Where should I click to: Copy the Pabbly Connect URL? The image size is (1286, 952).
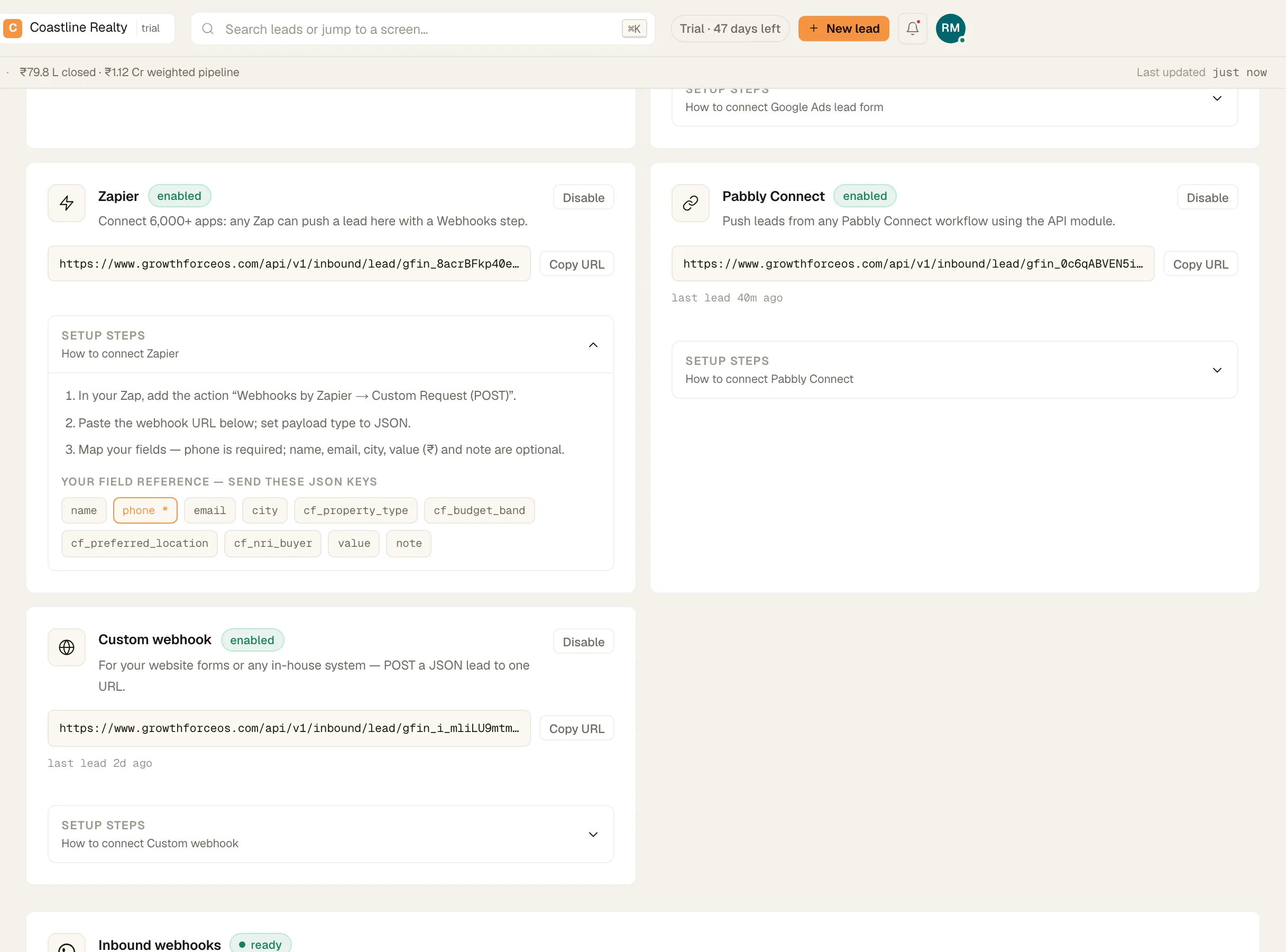(x=1200, y=264)
